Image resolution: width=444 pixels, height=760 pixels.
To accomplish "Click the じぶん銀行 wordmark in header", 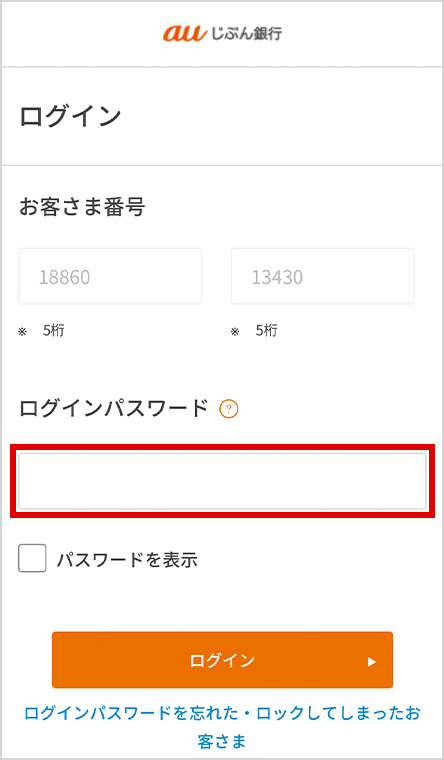I will click(x=247, y=34).
